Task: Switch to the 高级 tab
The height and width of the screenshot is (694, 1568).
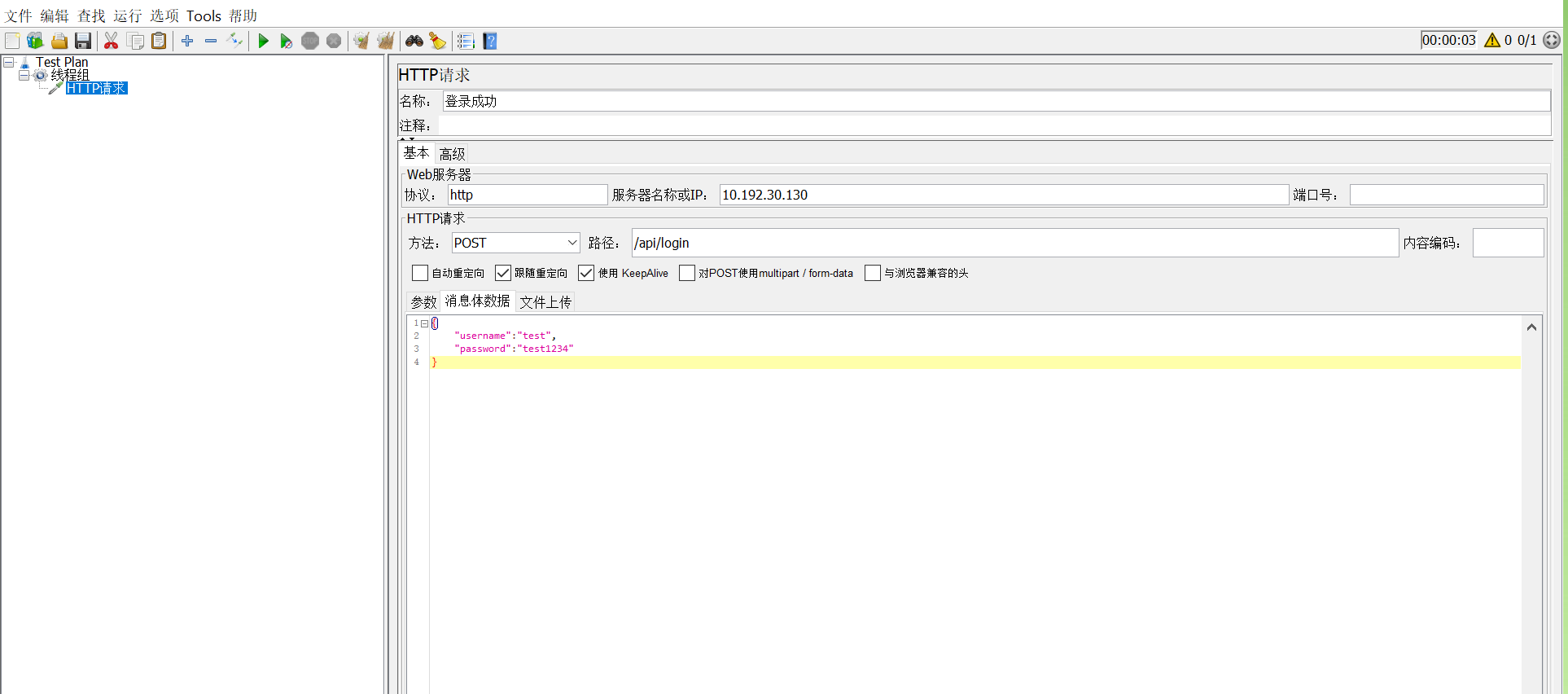Action: [x=452, y=154]
